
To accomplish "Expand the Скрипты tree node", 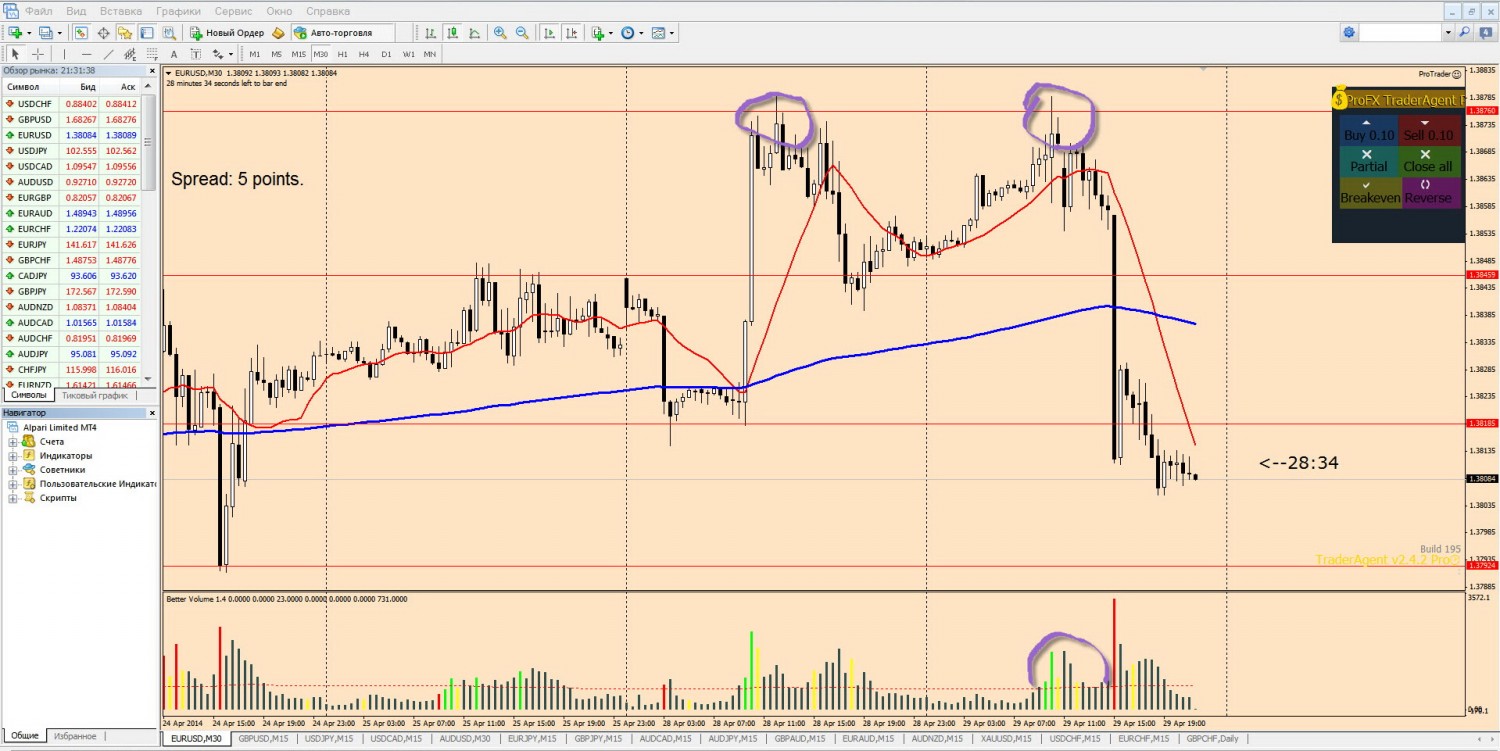I will pyautogui.click(x=13, y=497).
